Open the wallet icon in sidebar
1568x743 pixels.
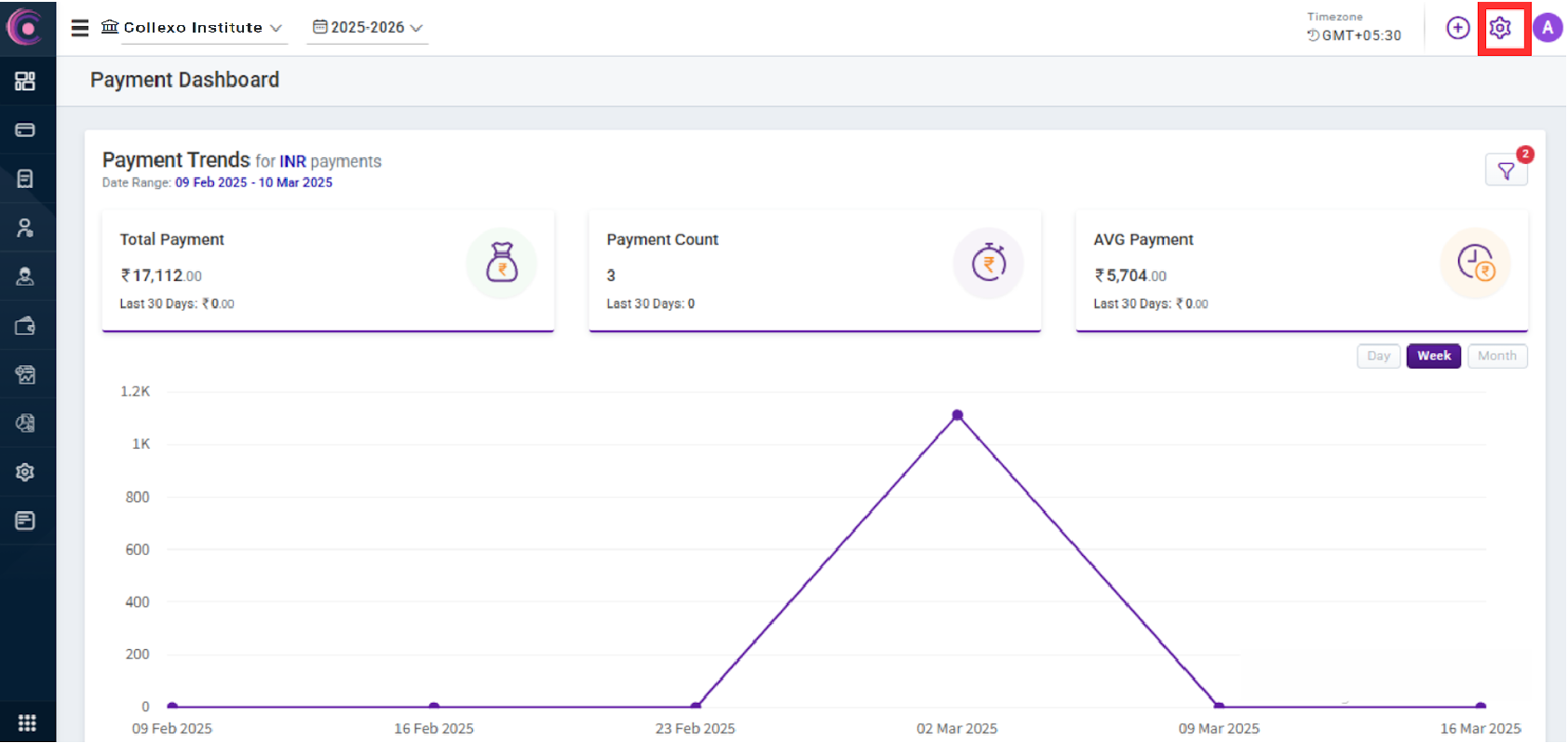coord(25,326)
